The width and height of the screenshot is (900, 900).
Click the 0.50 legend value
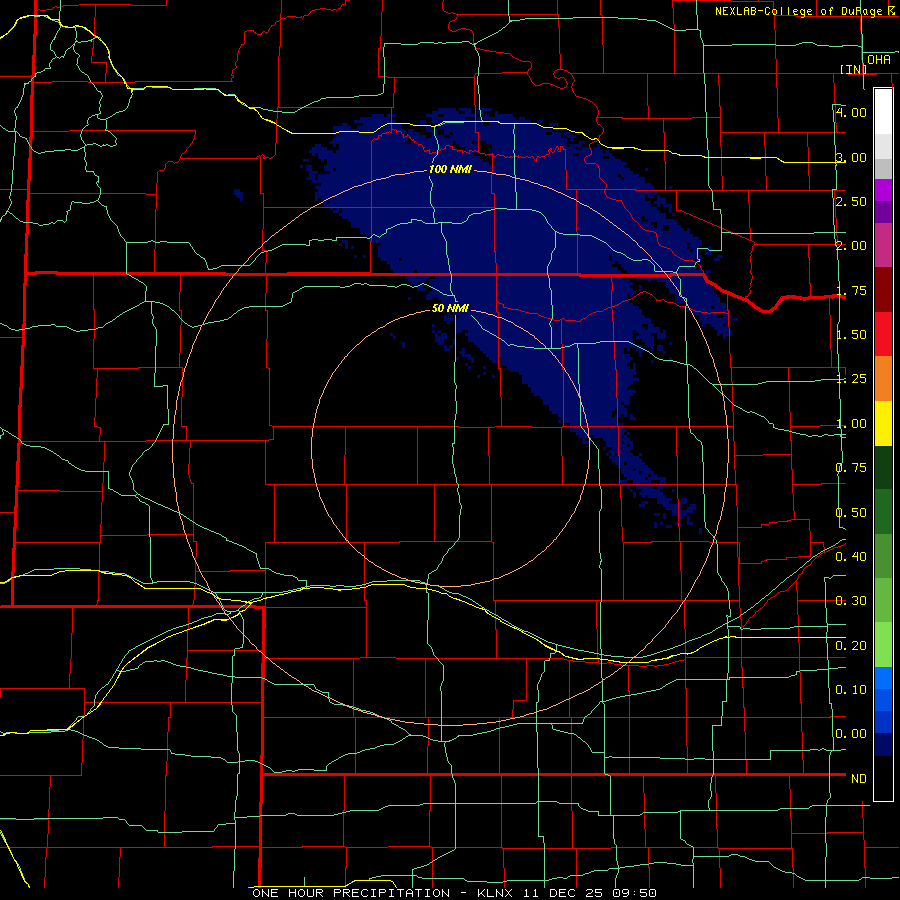851,513
